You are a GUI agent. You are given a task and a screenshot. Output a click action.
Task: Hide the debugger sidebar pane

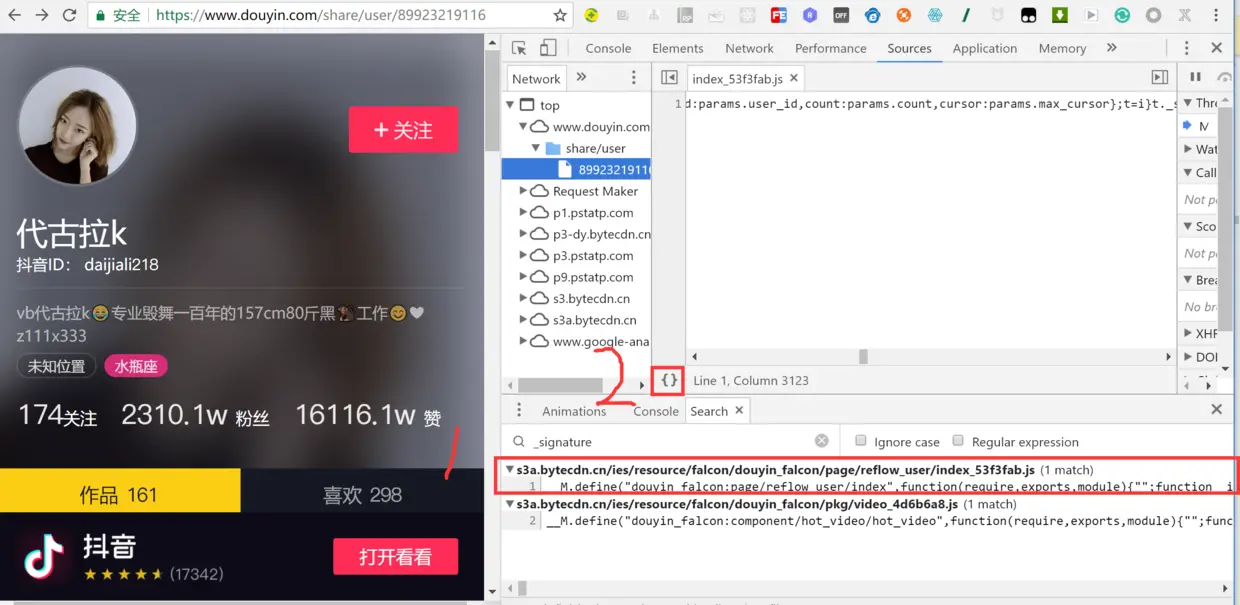(1159, 78)
